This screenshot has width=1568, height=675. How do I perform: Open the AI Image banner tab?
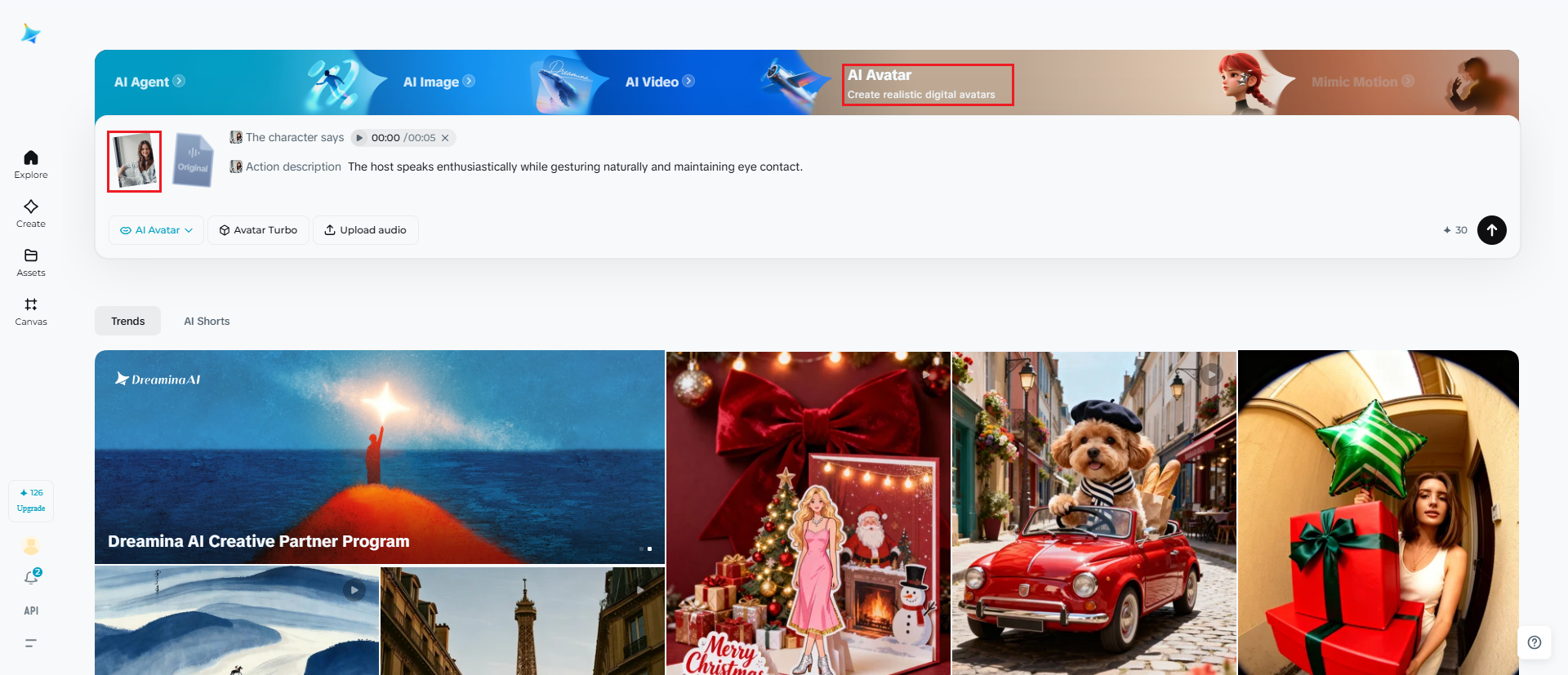439,82
